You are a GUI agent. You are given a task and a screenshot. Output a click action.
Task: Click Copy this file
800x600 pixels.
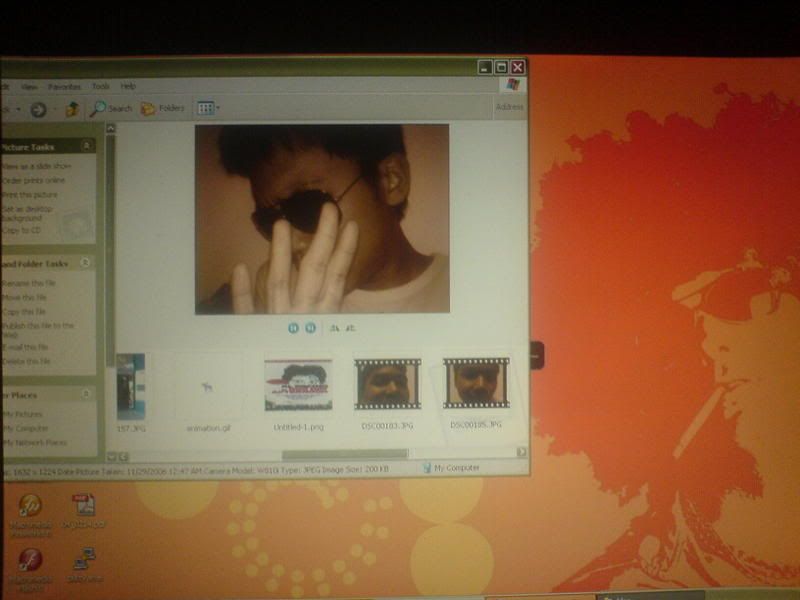point(24,312)
